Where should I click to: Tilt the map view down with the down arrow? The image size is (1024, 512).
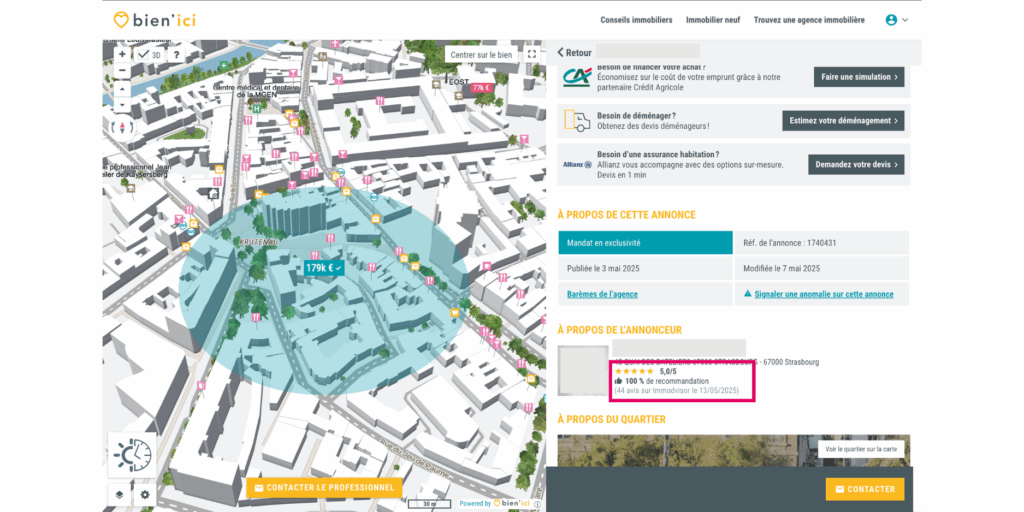click(122, 104)
